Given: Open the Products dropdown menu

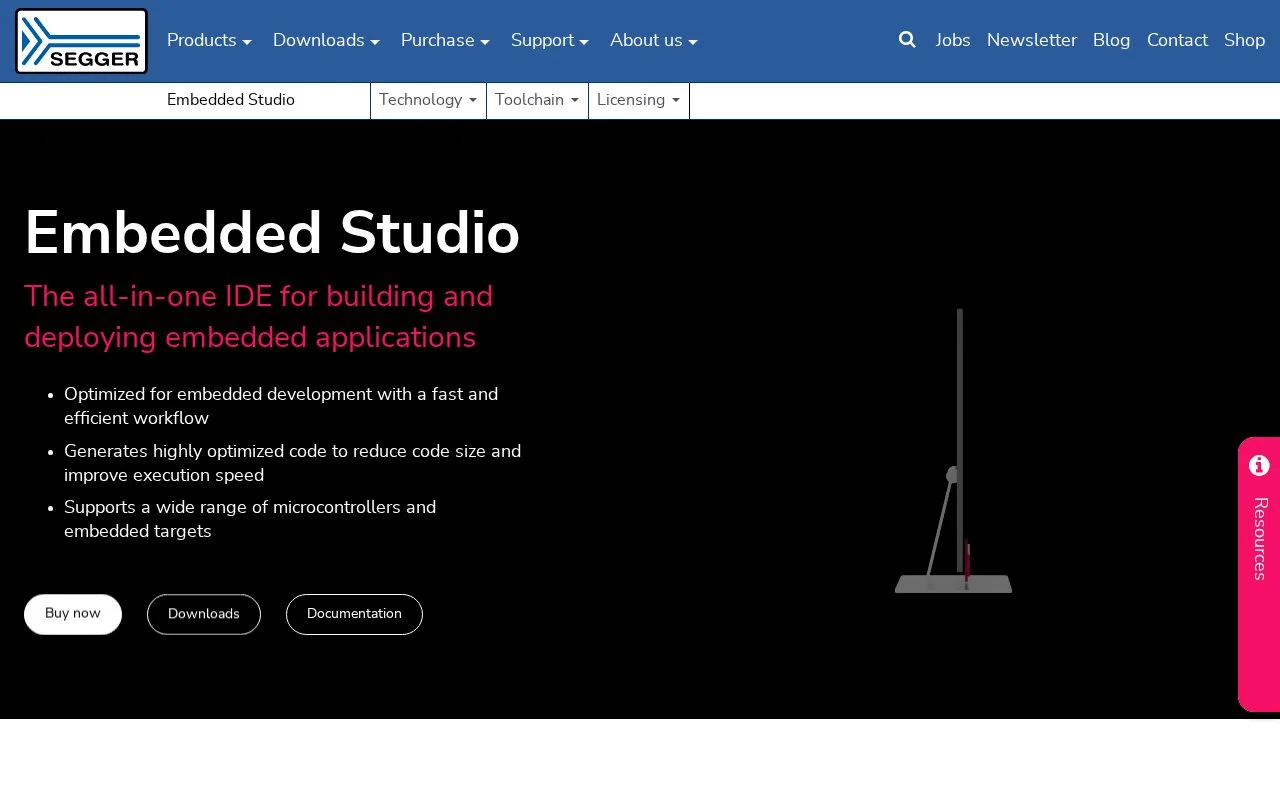Looking at the screenshot, I should tap(209, 40).
